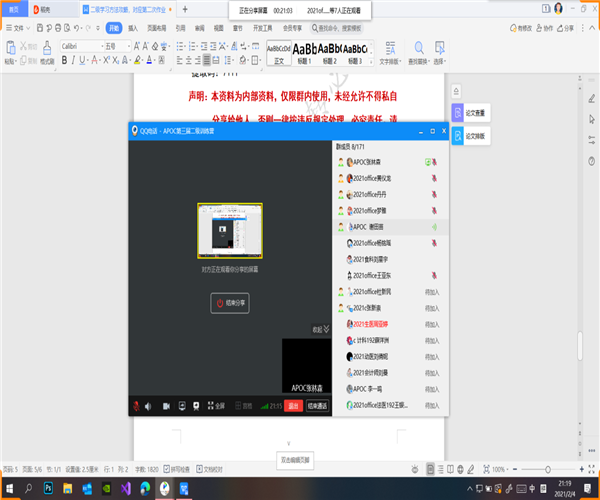Click the red 退出 button
This screenshot has width=600, height=500.
[293, 406]
